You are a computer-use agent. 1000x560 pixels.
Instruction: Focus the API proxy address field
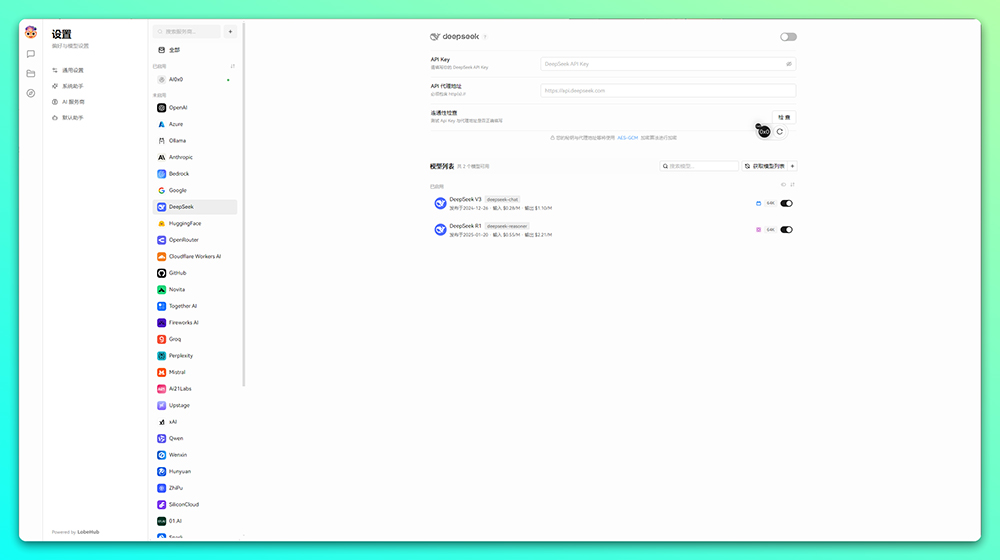pyautogui.click(x=668, y=91)
